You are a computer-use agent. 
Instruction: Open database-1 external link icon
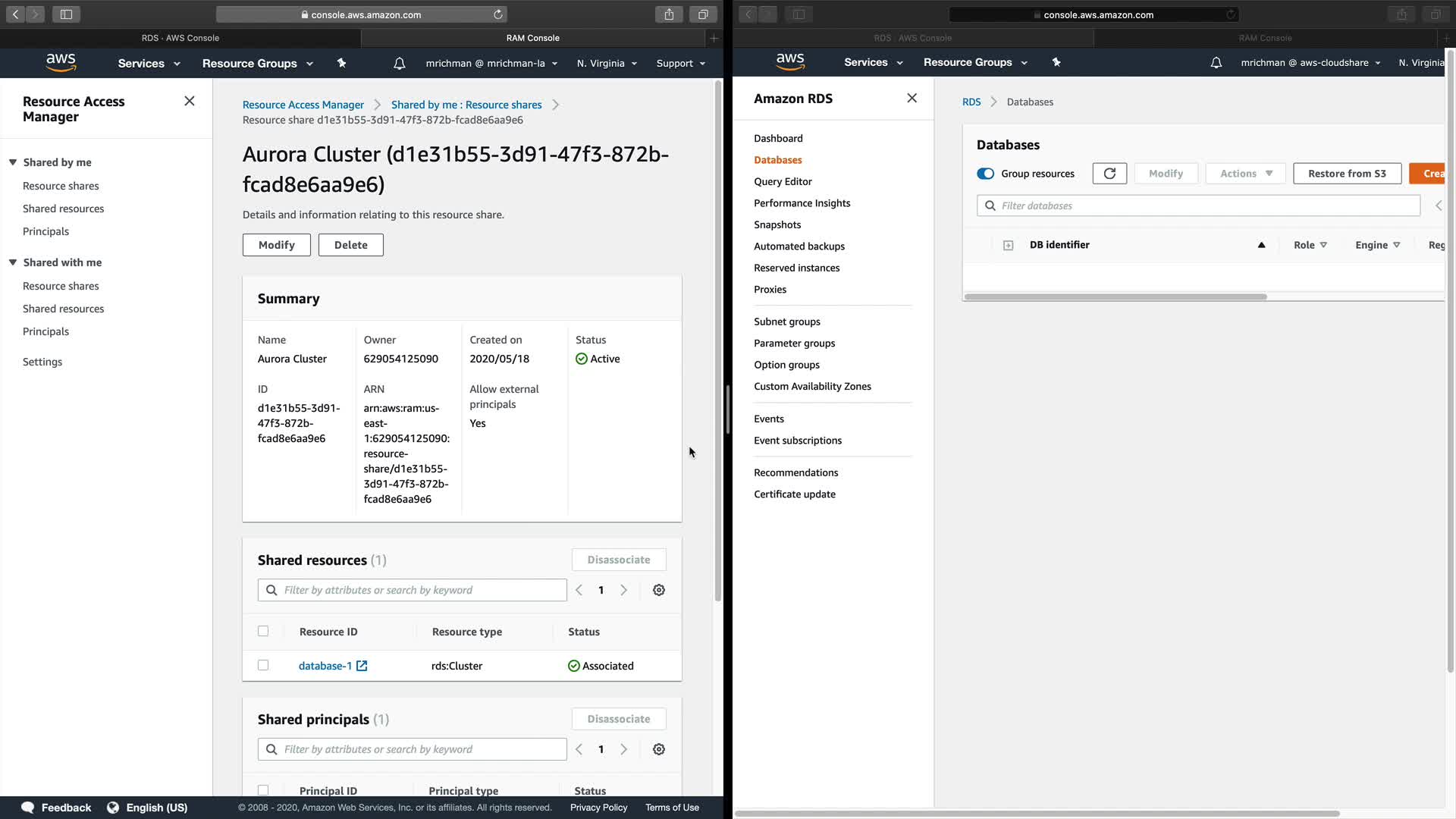[362, 666]
